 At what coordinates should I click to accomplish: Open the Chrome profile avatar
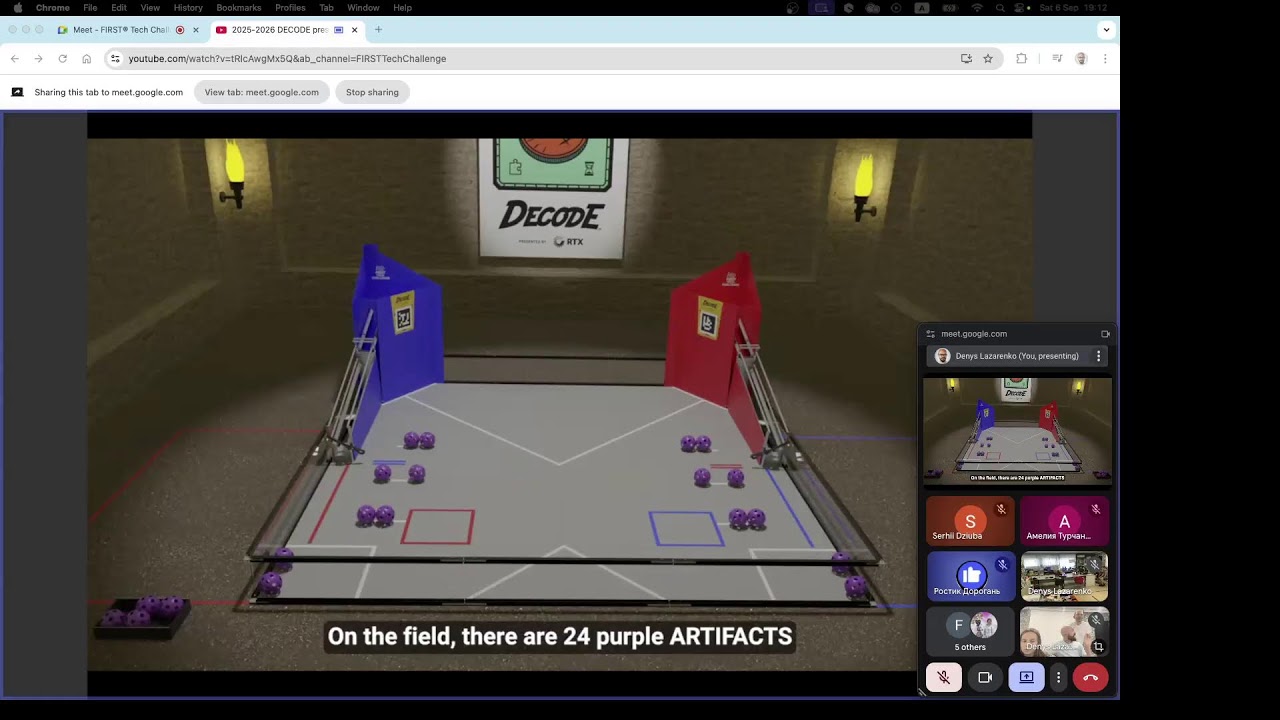[1081, 59]
